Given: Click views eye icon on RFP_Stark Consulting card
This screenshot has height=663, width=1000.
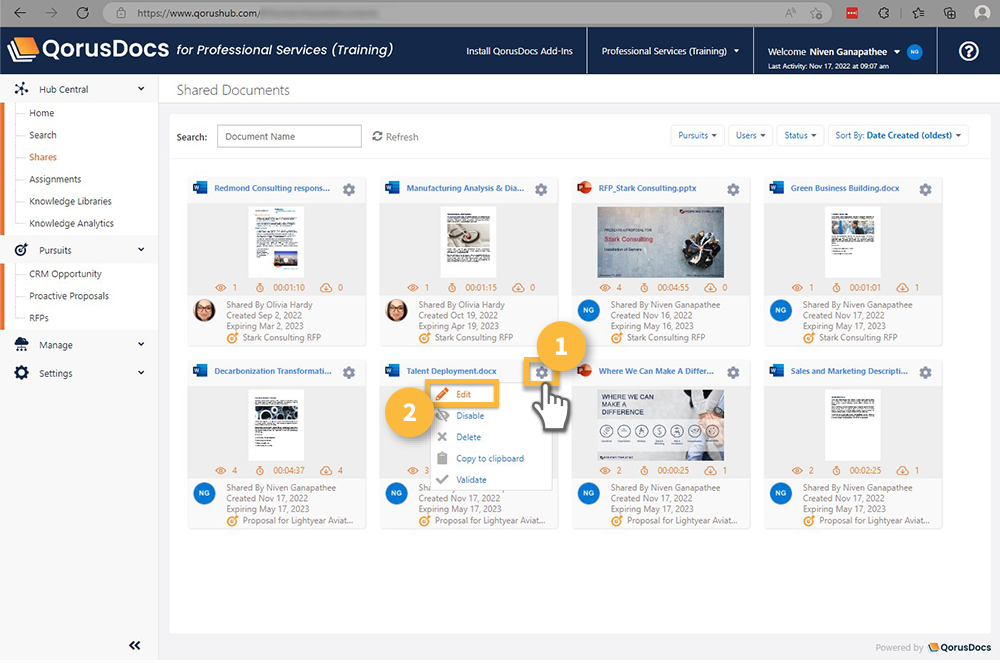Looking at the screenshot, I should [x=605, y=288].
